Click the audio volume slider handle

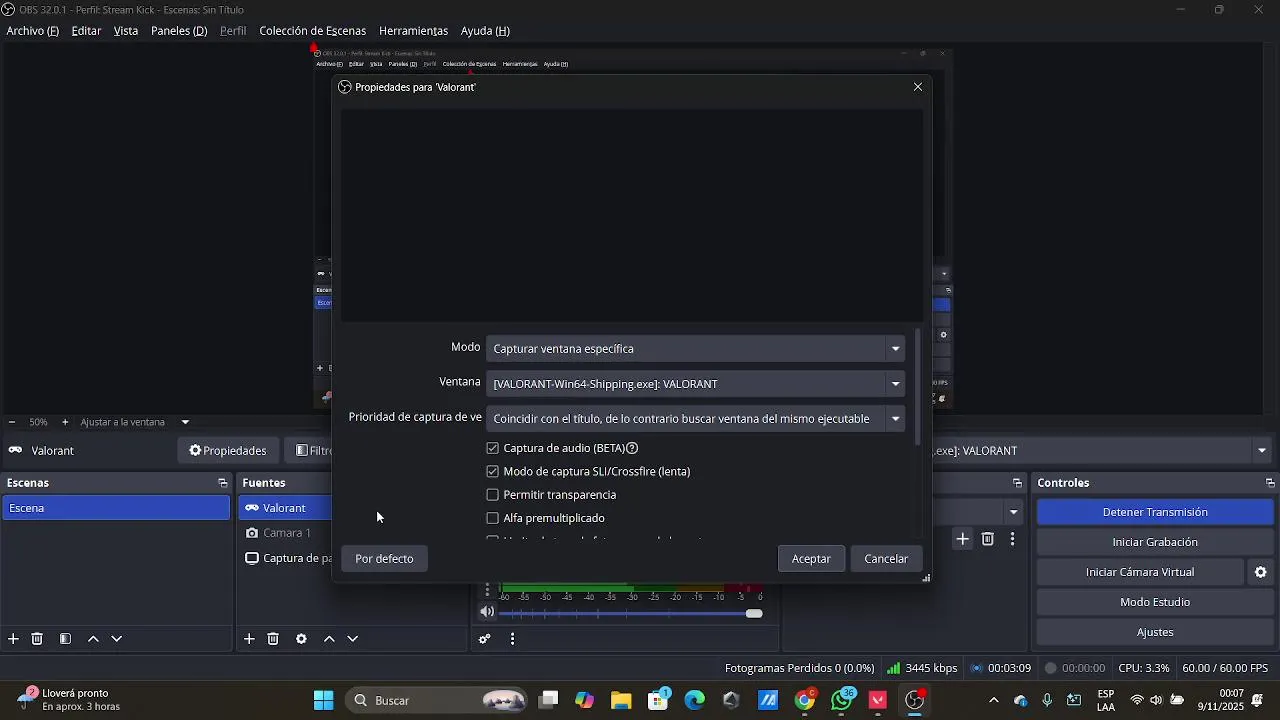pos(754,613)
